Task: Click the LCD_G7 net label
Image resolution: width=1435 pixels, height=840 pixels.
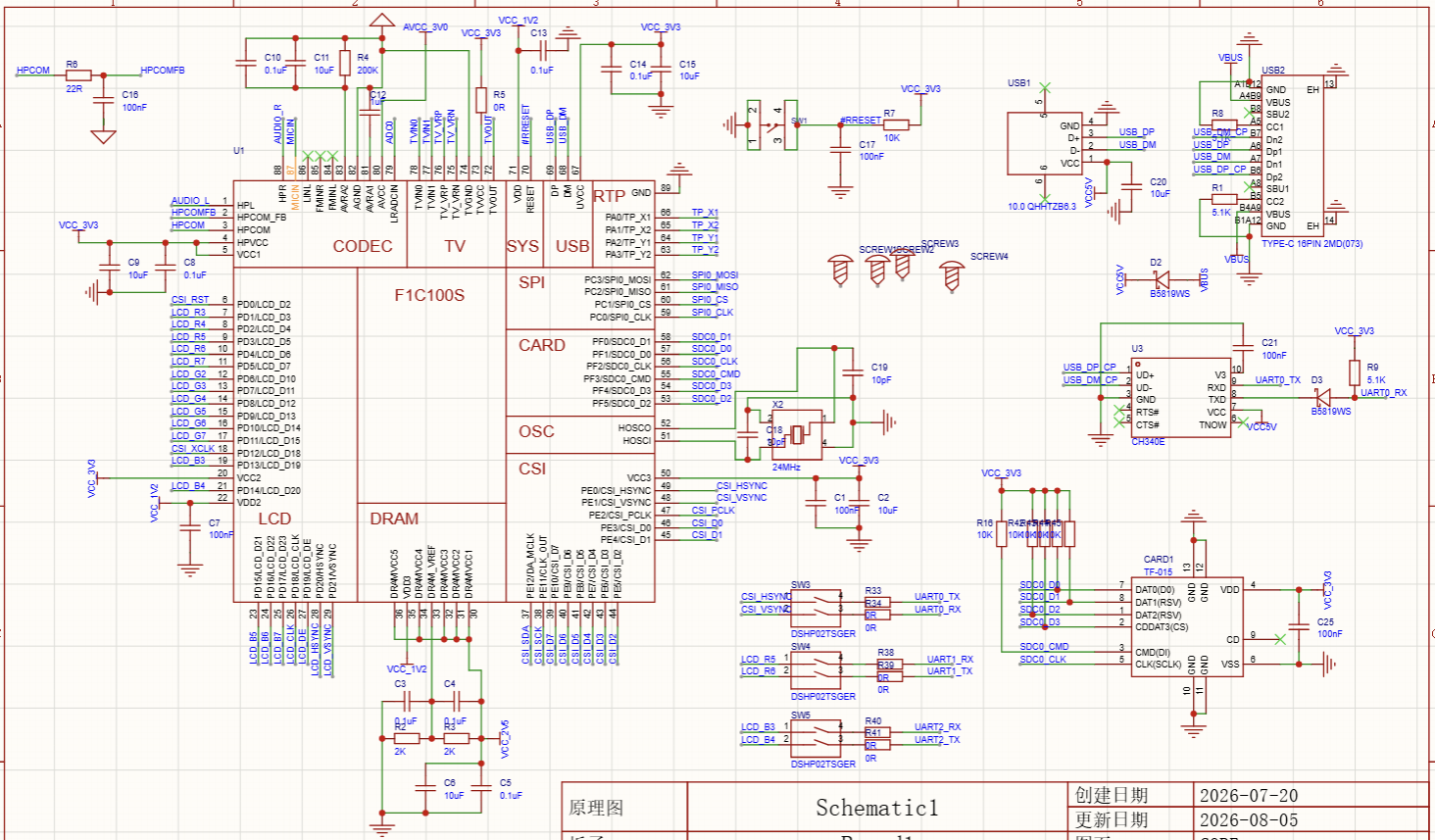Action: 188,436
